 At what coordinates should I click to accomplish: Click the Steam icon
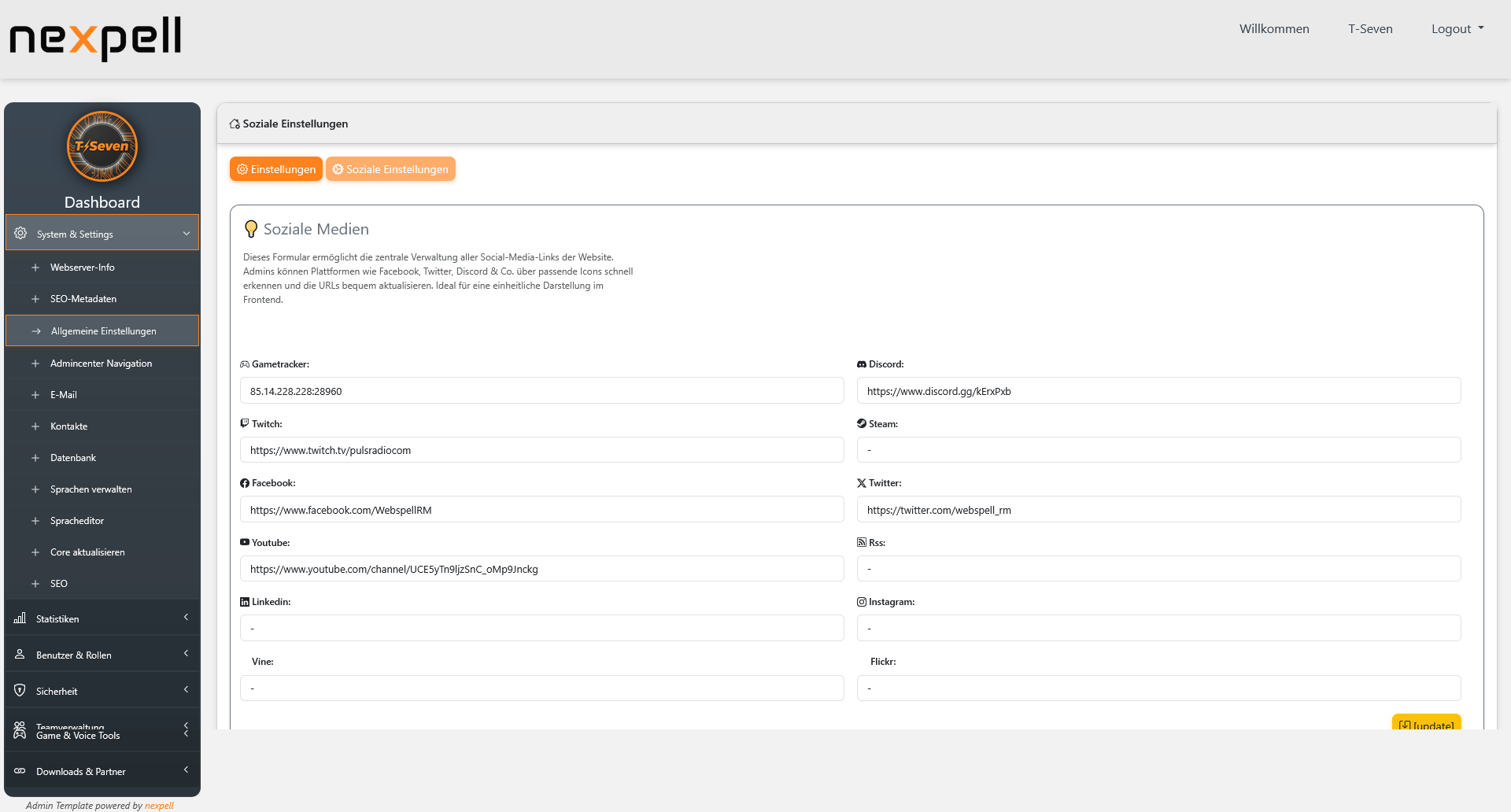click(861, 423)
